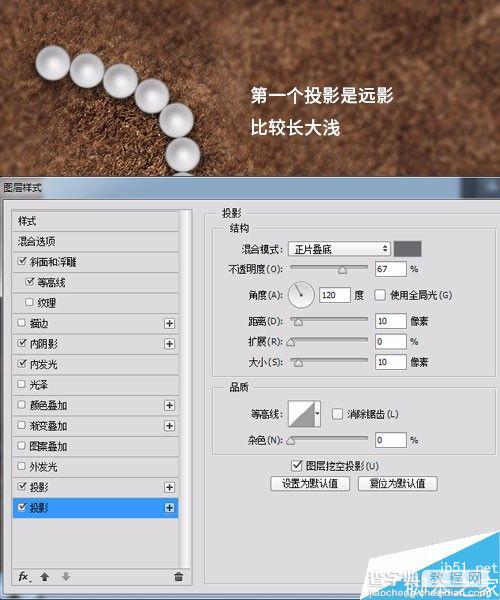Toggle 斜面和浮雕 checkbox
Image resolution: width=500 pixels, height=600 pixels.
pos(22,261)
